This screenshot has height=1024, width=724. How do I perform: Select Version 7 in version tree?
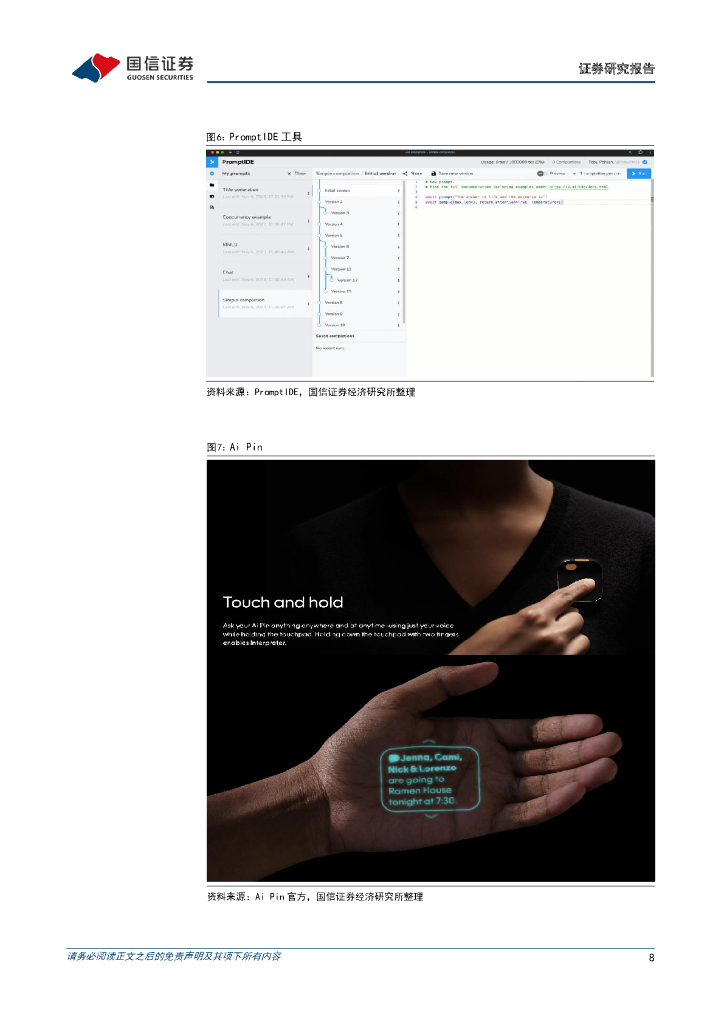click(x=339, y=257)
